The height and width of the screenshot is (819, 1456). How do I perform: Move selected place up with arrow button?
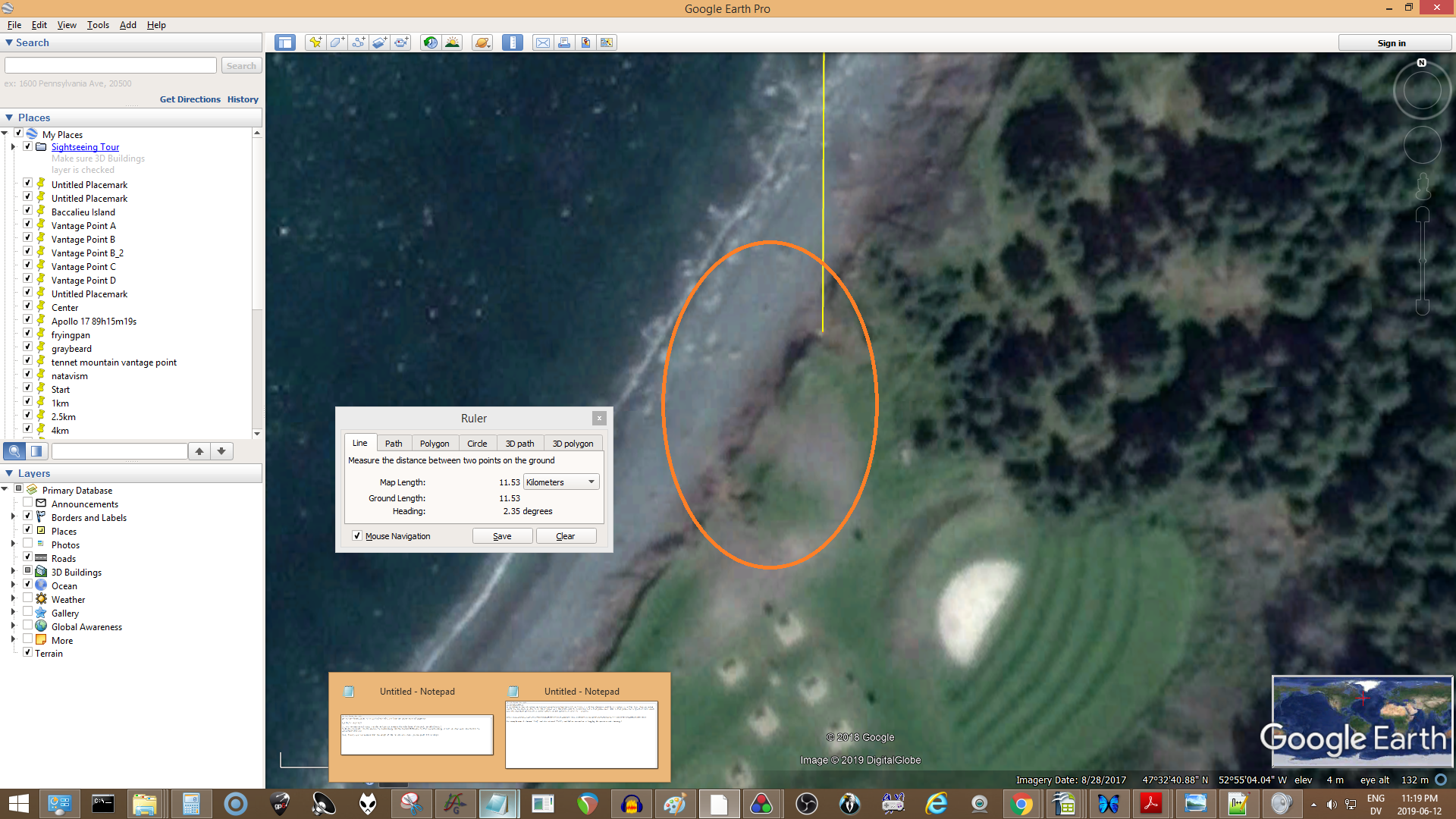tap(199, 451)
